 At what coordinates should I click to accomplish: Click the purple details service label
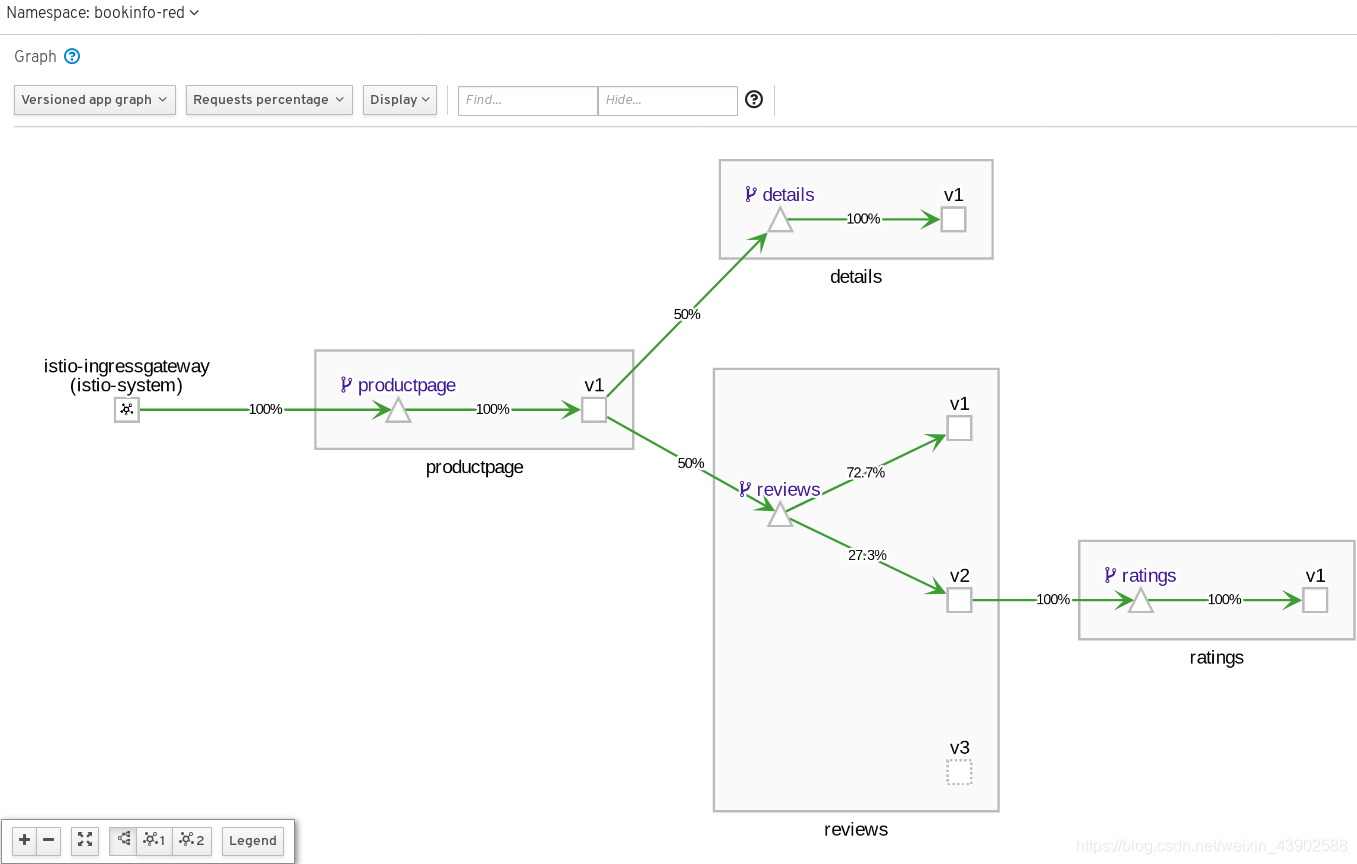(788, 195)
